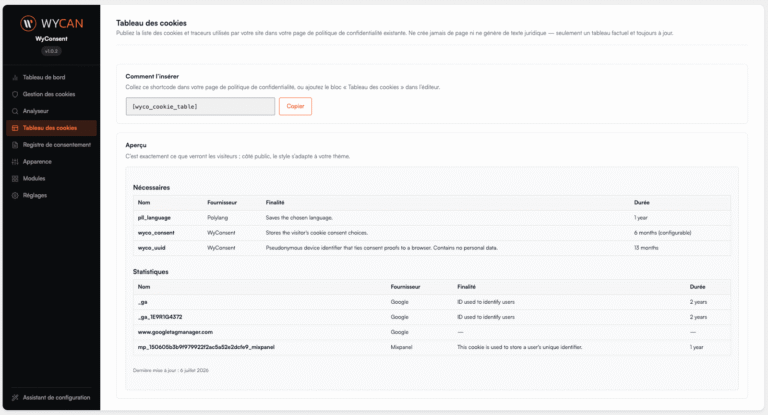Image resolution: width=768 pixels, height=415 pixels.
Task: Click Nom header in Nécessaires table
Action: [x=144, y=202]
